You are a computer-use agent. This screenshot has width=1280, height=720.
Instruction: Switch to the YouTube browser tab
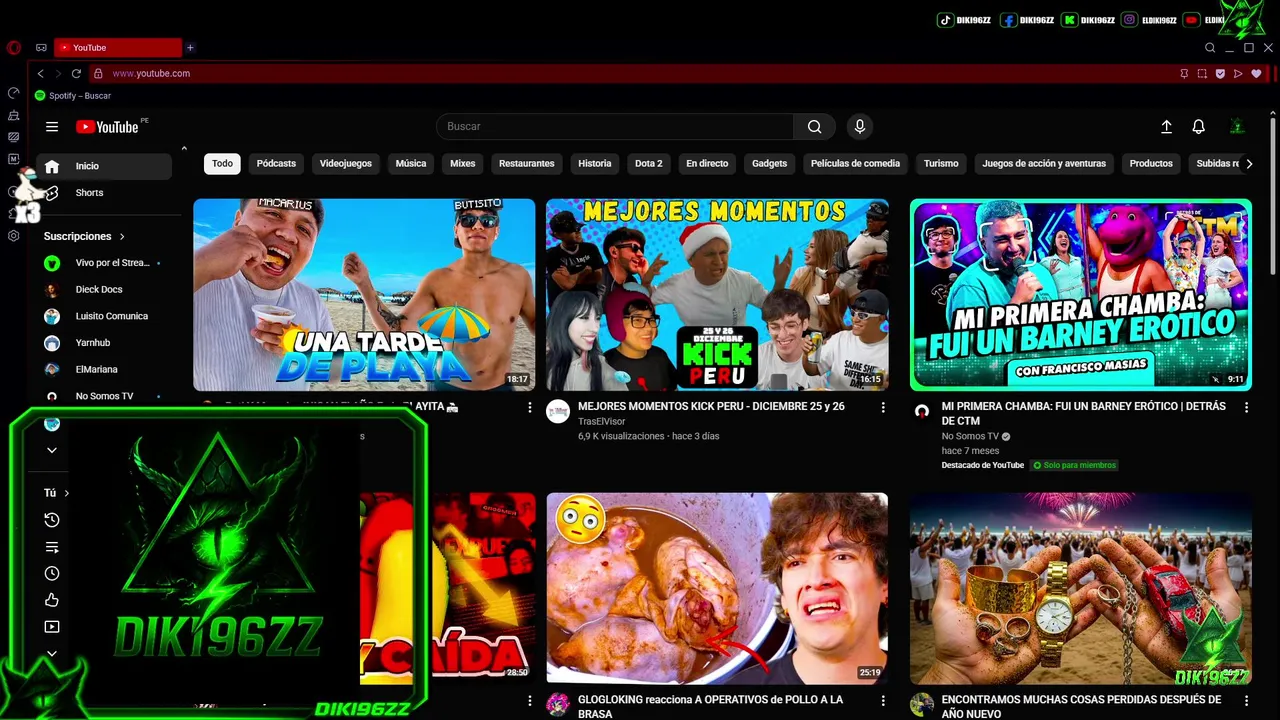coord(118,47)
